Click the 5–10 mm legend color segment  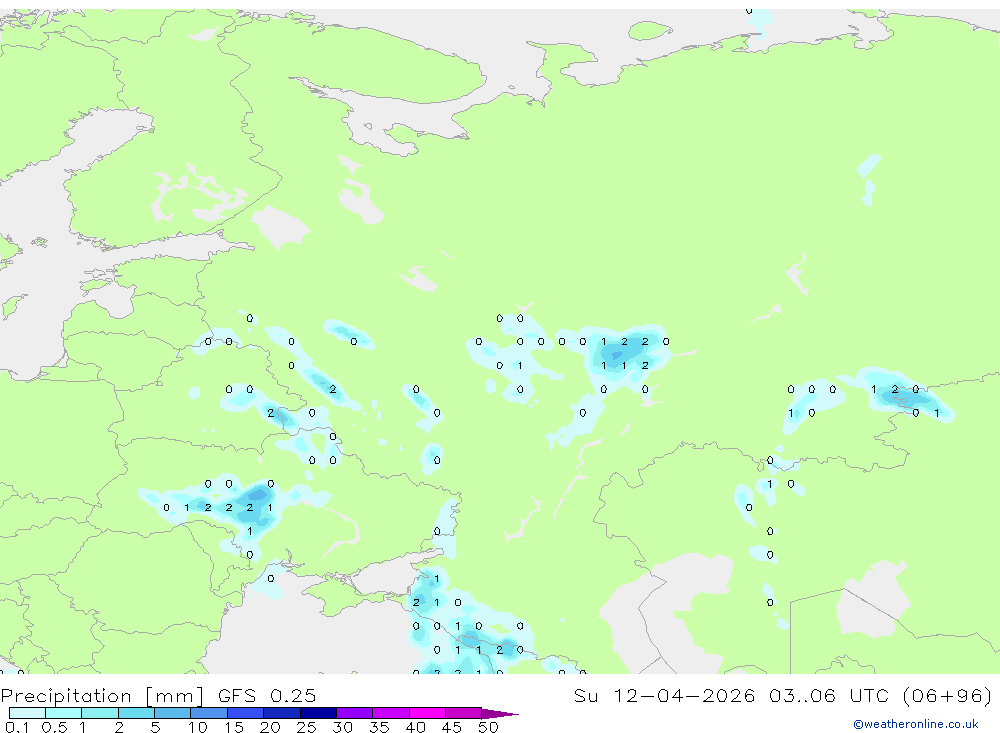(173, 713)
